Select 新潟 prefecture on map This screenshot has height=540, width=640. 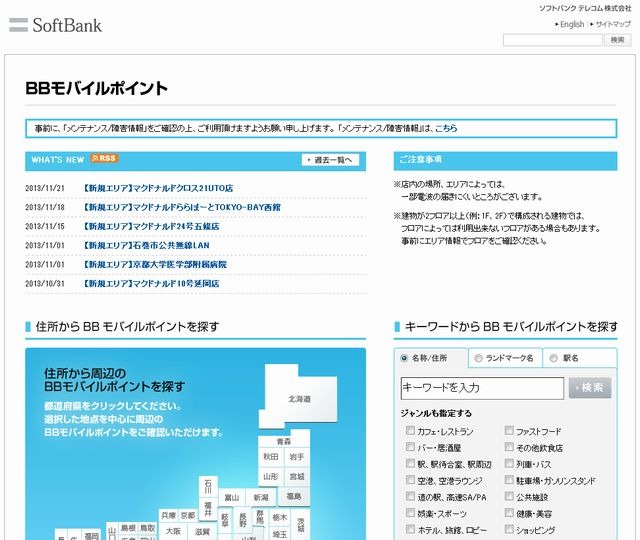[261, 497]
